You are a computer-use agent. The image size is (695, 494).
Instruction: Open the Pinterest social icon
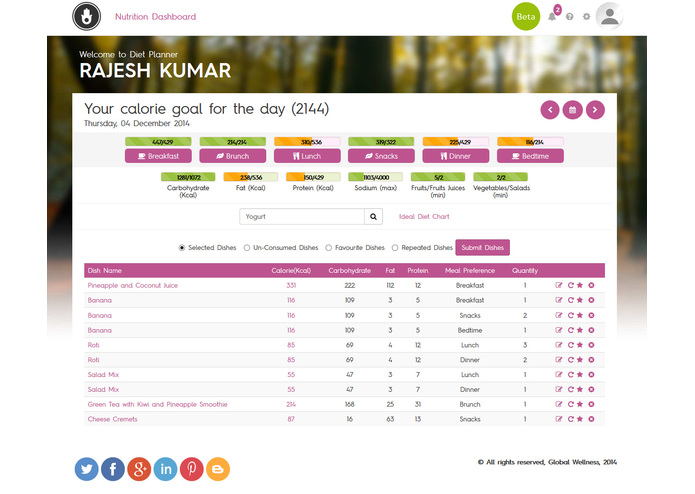191,469
